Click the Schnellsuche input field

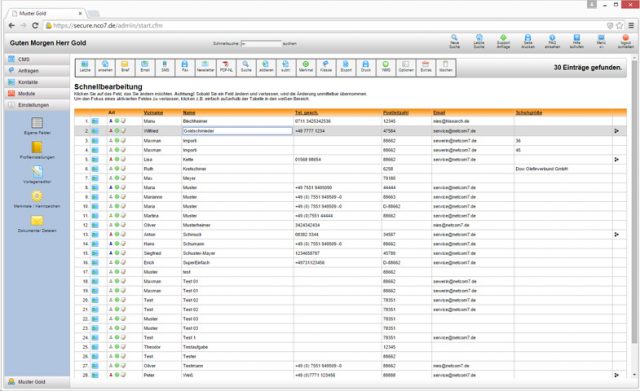click(x=261, y=43)
